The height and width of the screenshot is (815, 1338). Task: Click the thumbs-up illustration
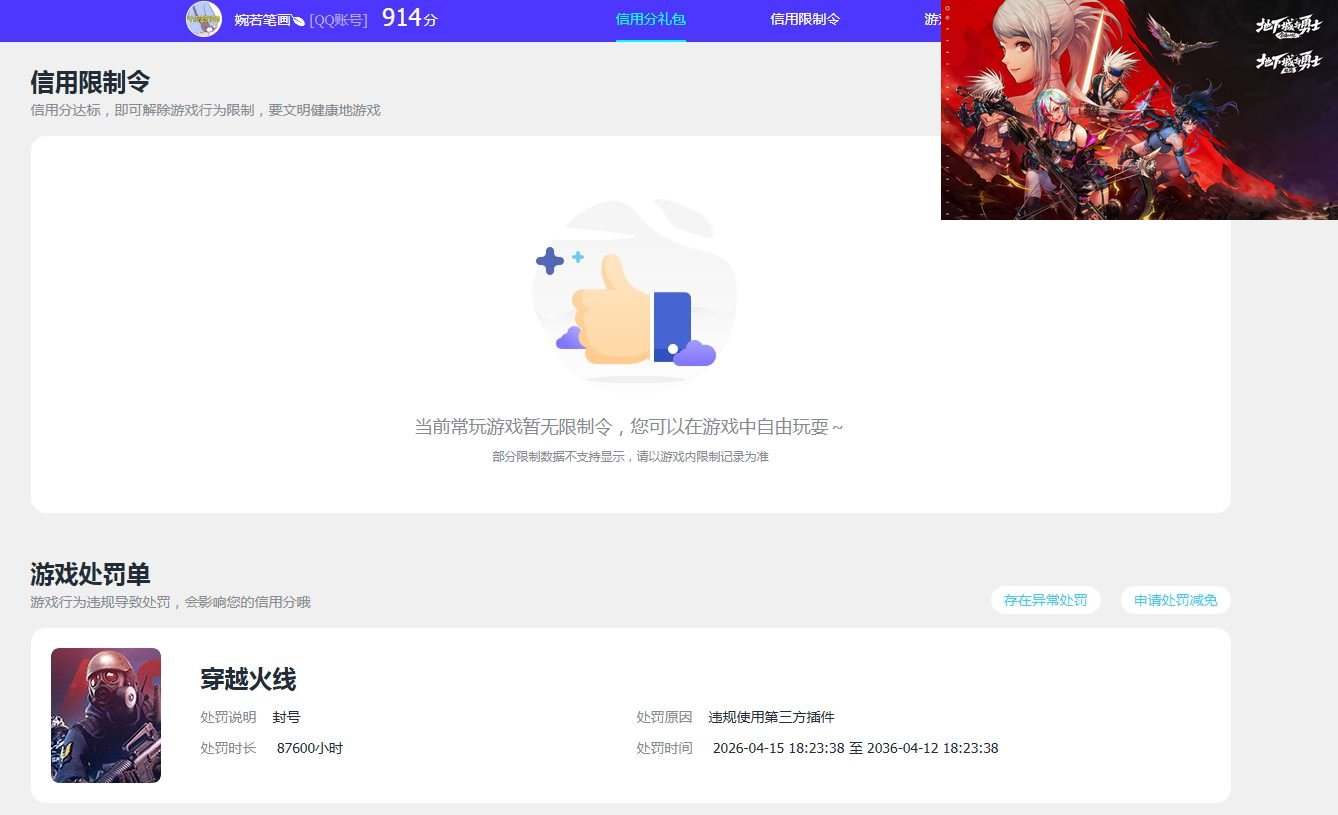click(633, 291)
